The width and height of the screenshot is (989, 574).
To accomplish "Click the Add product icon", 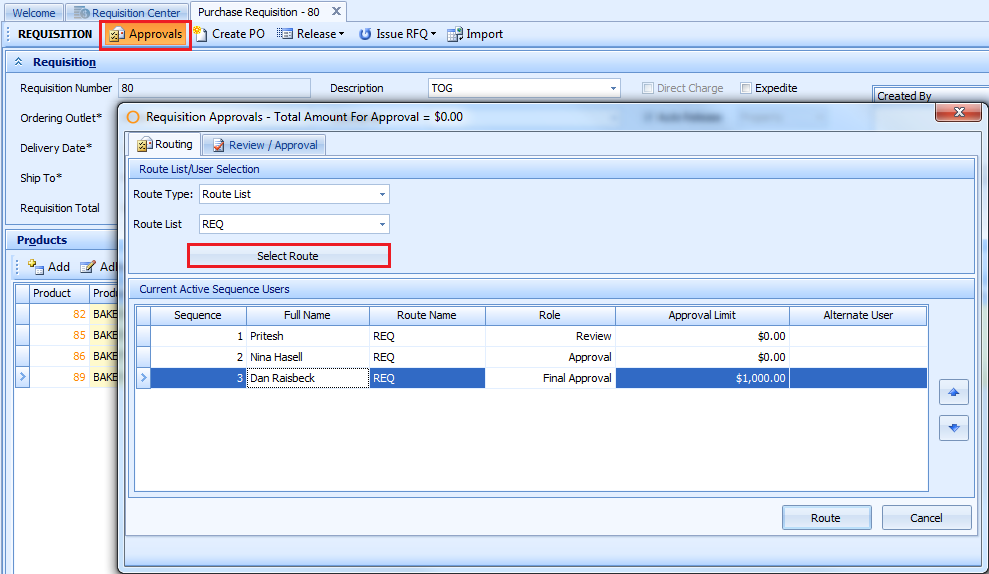I will (x=36, y=267).
